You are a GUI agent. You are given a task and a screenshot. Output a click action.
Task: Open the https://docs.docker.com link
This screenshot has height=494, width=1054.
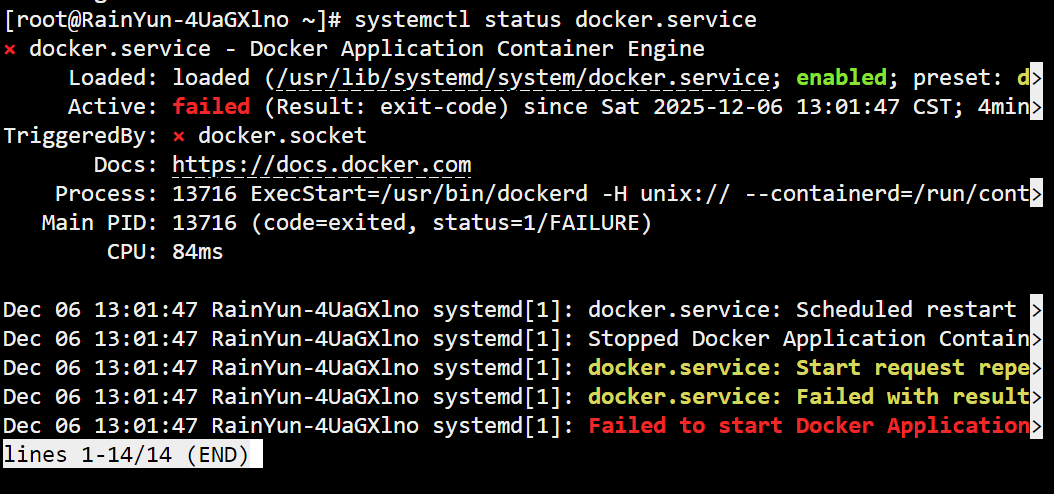pos(321,165)
